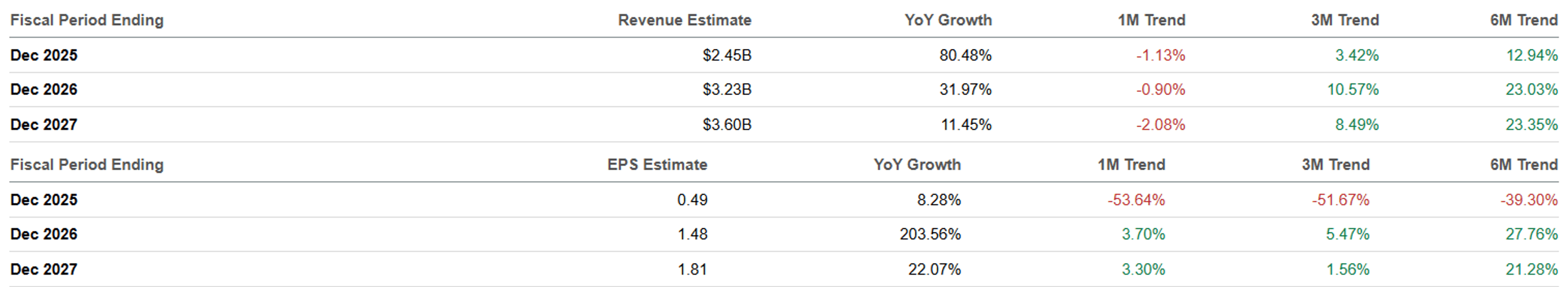Click the 27.76% EPS 6M trend value
The image size is (1568, 287).
coord(1531,234)
